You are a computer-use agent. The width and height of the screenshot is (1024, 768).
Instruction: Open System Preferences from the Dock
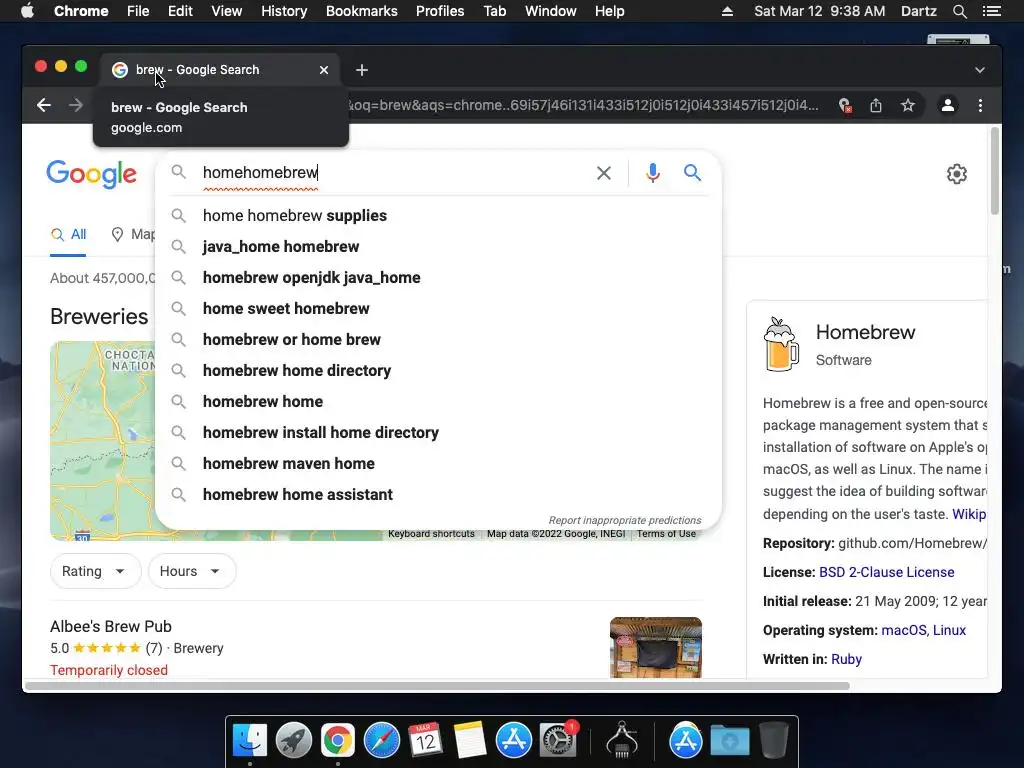pos(558,741)
